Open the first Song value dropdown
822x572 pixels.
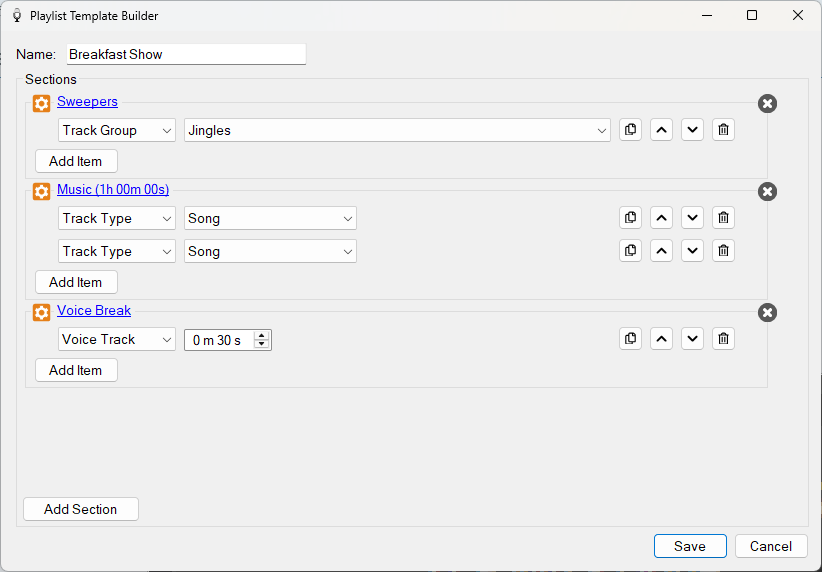pyautogui.click(x=270, y=218)
